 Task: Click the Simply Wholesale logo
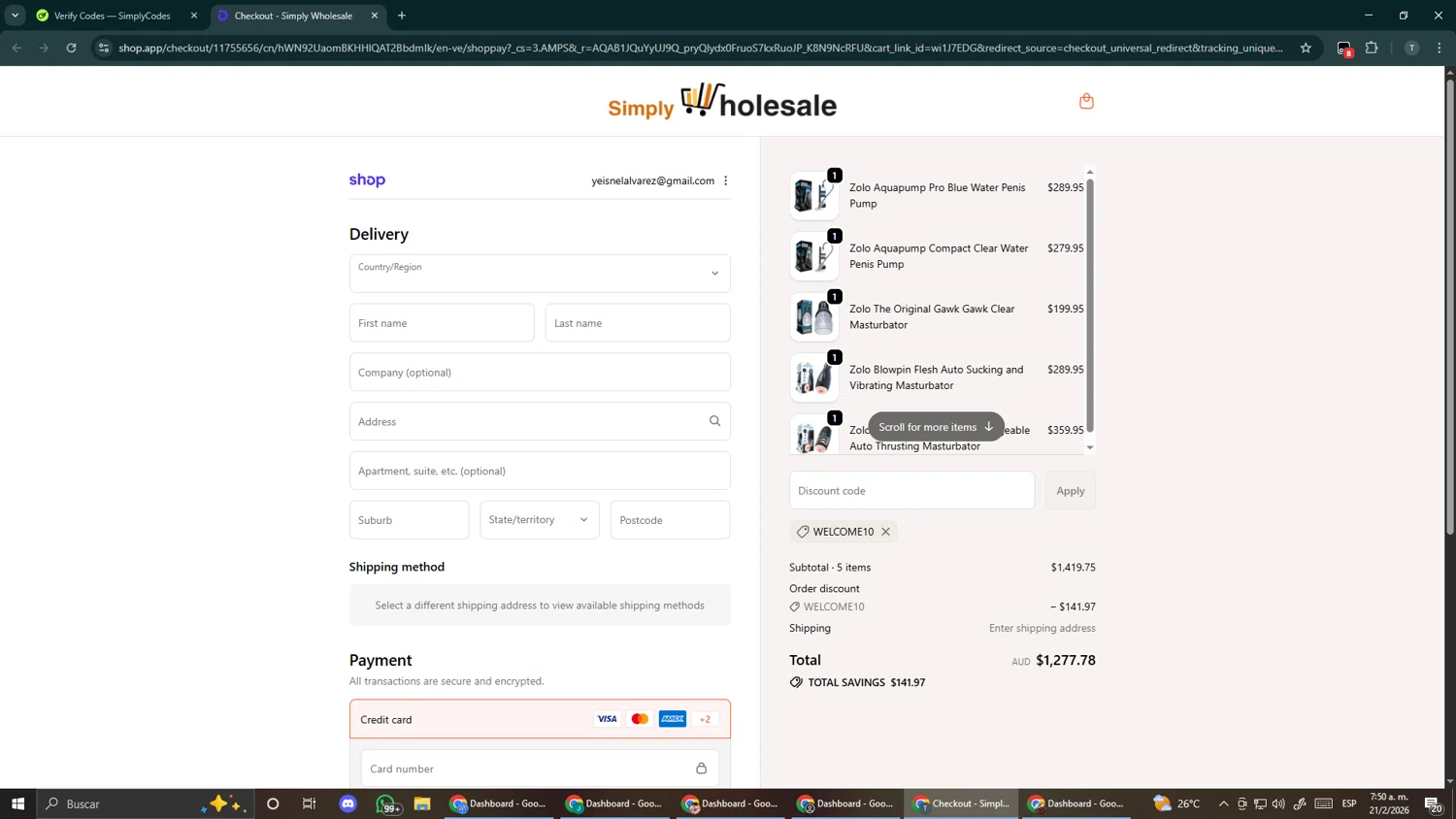[722, 101]
